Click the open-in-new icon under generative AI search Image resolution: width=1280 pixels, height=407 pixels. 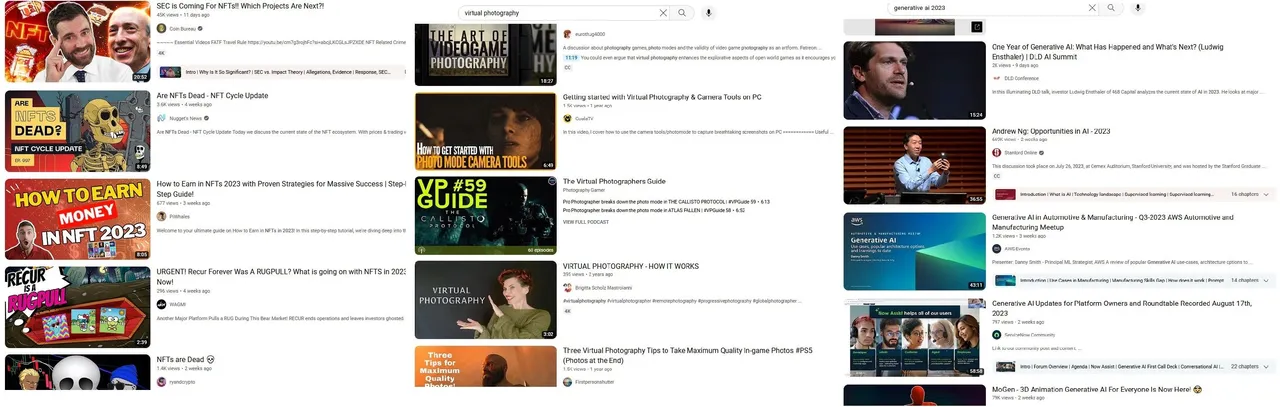coord(977,27)
